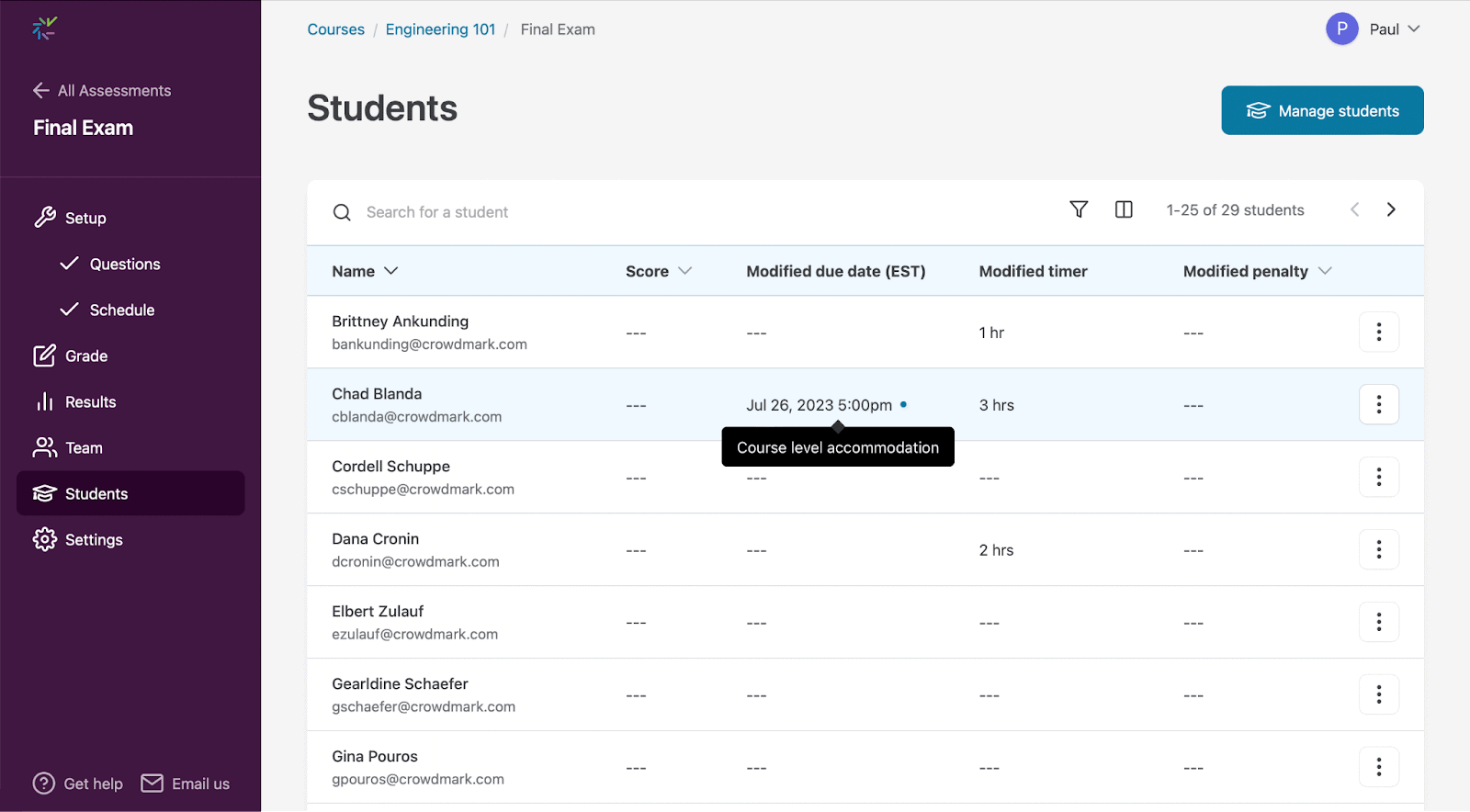This screenshot has width=1470, height=812.
Task: Go to next page of students
Action: (1391, 209)
